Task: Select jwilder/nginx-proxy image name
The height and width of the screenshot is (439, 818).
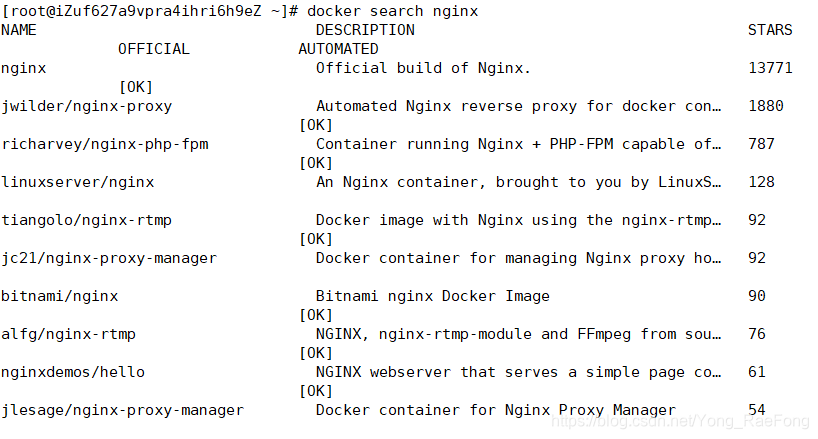Action: (x=87, y=106)
